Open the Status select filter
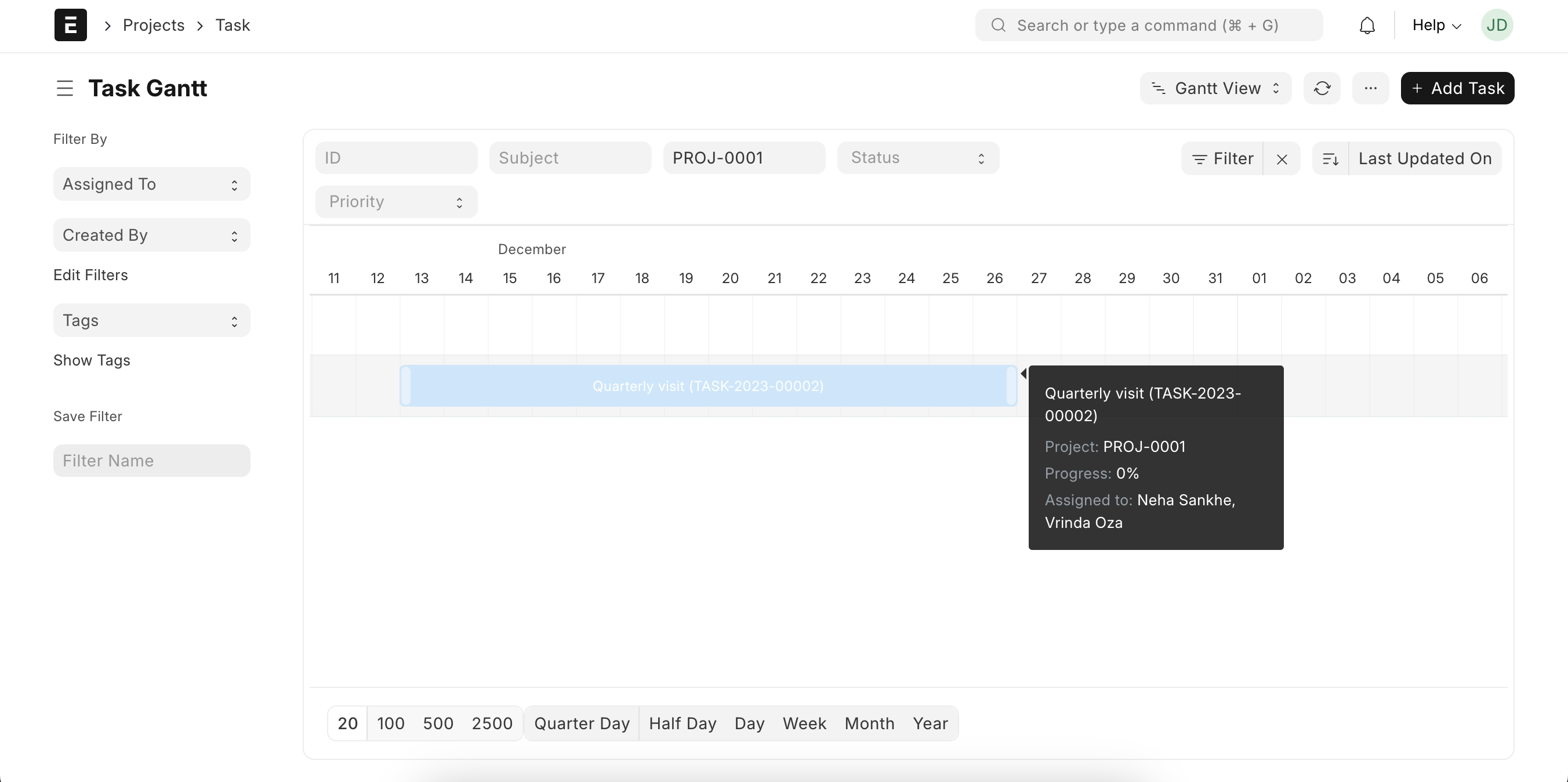Screen dimensions: 1568x782 tap(918, 158)
